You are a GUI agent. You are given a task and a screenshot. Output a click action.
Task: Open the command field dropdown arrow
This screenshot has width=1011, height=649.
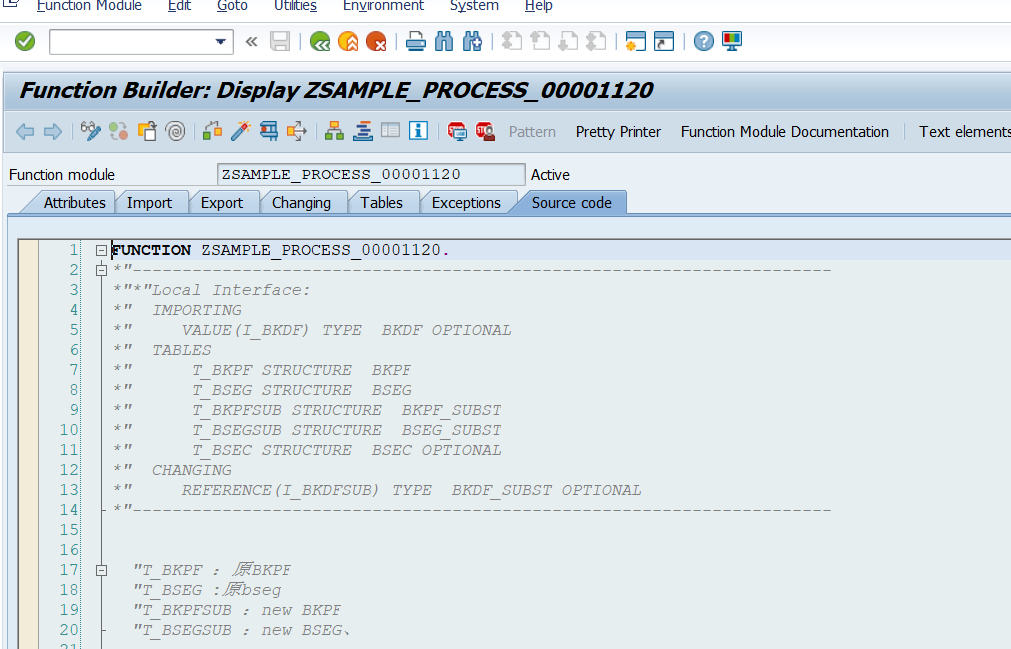[221, 42]
